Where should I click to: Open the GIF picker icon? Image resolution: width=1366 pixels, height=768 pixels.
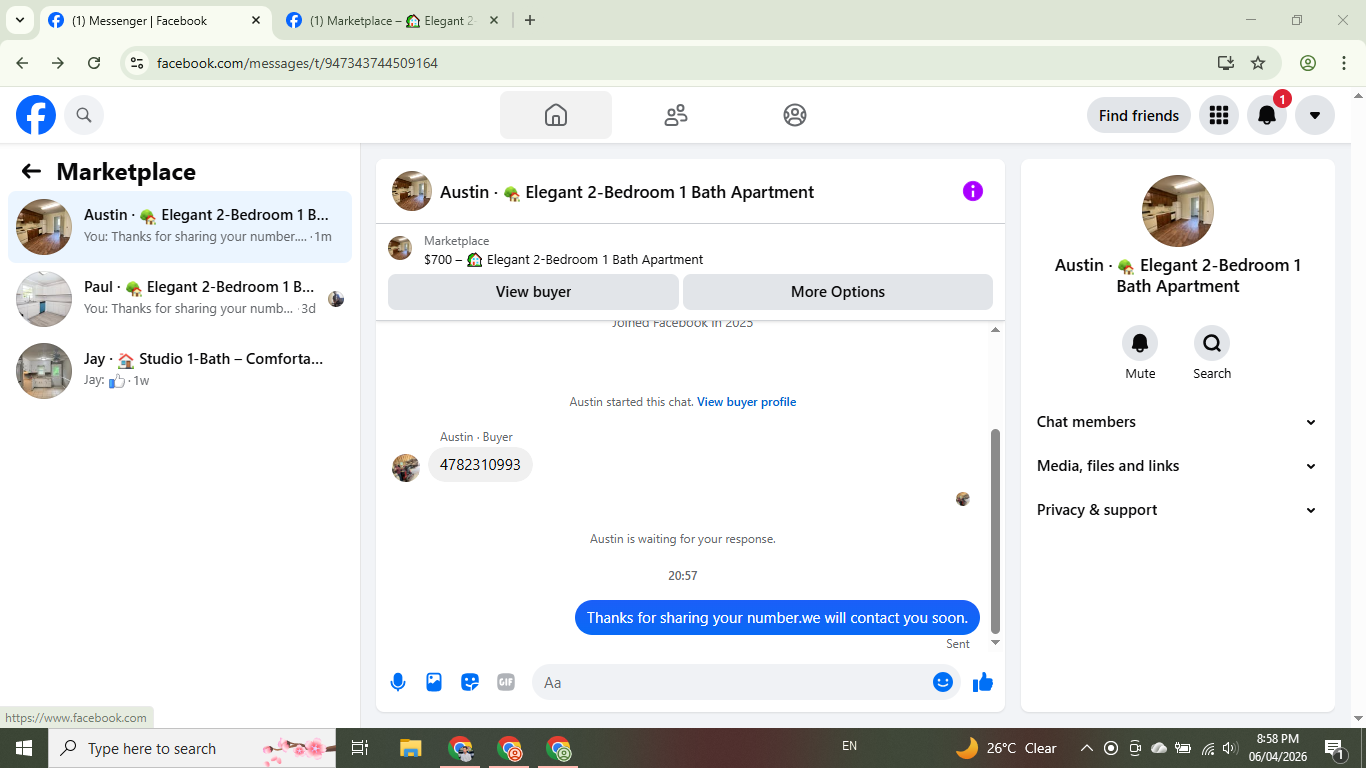(x=506, y=682)
